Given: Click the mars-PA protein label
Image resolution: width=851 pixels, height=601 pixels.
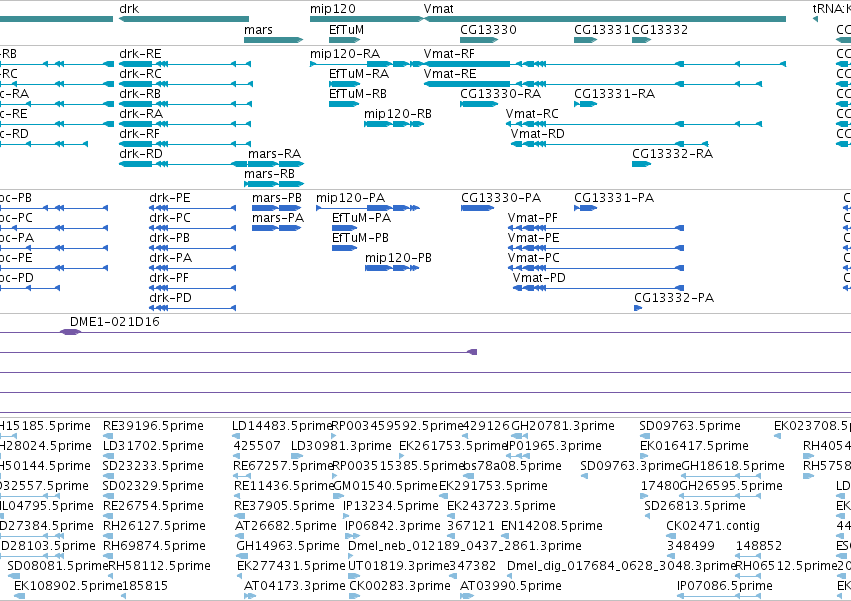Looking at the screenshot, I should tap(278, 218).
